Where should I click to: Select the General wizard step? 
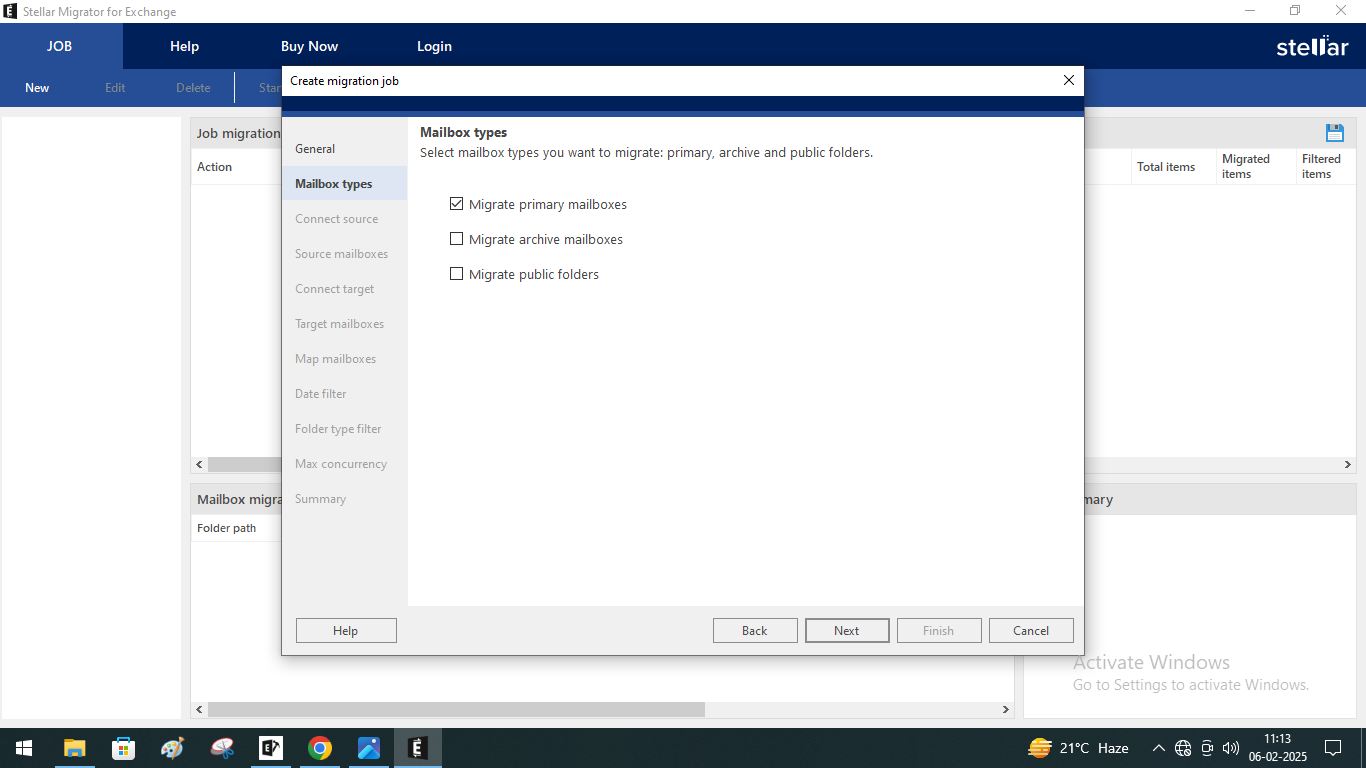[x=344, y=149]
